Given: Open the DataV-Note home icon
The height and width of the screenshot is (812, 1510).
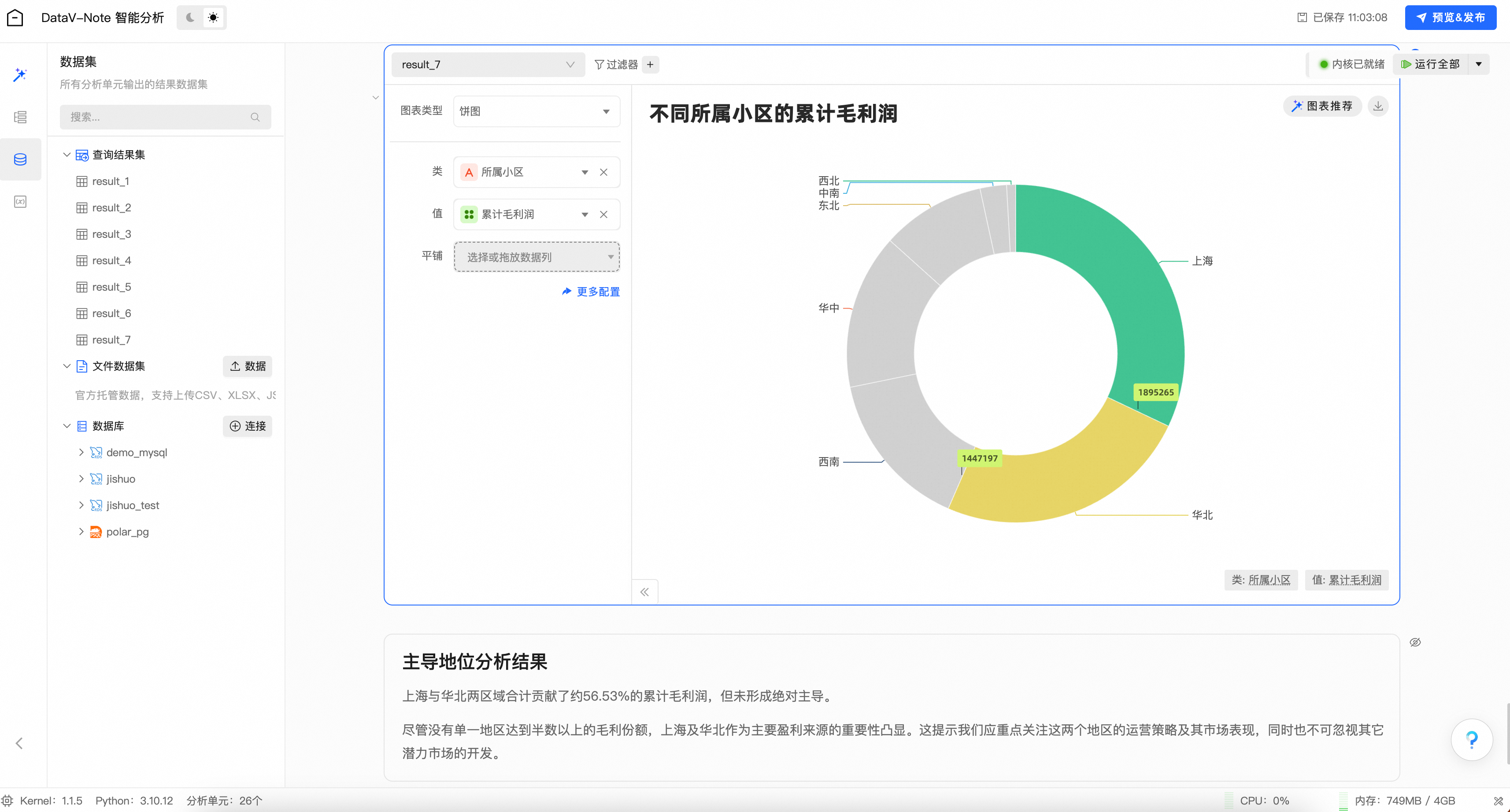Looking at the screenshot, I should pos(15,18).
